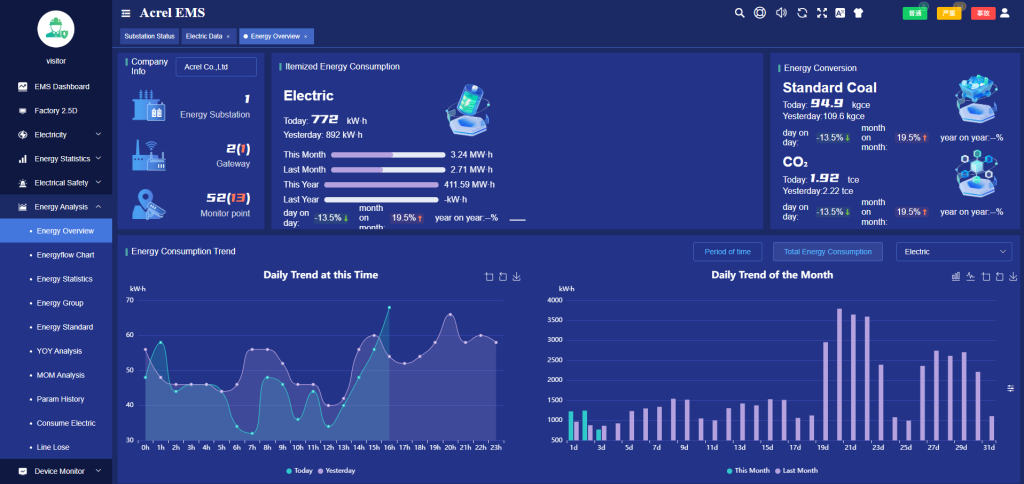Click the refresh icon in top bar
Screen dimensions: 1024x484
click(801, 13)
